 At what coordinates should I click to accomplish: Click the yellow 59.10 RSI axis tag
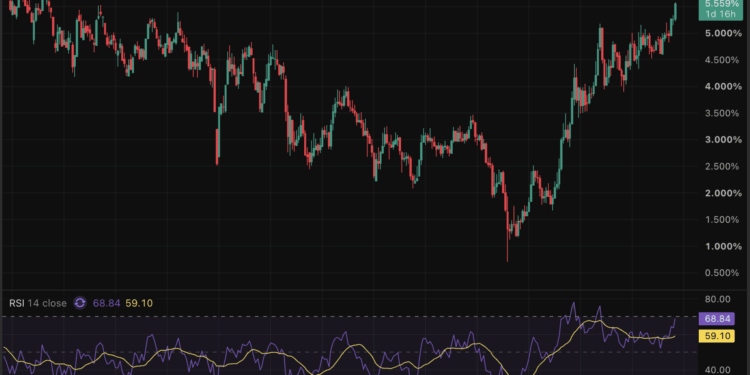click(x=717, y=336)
